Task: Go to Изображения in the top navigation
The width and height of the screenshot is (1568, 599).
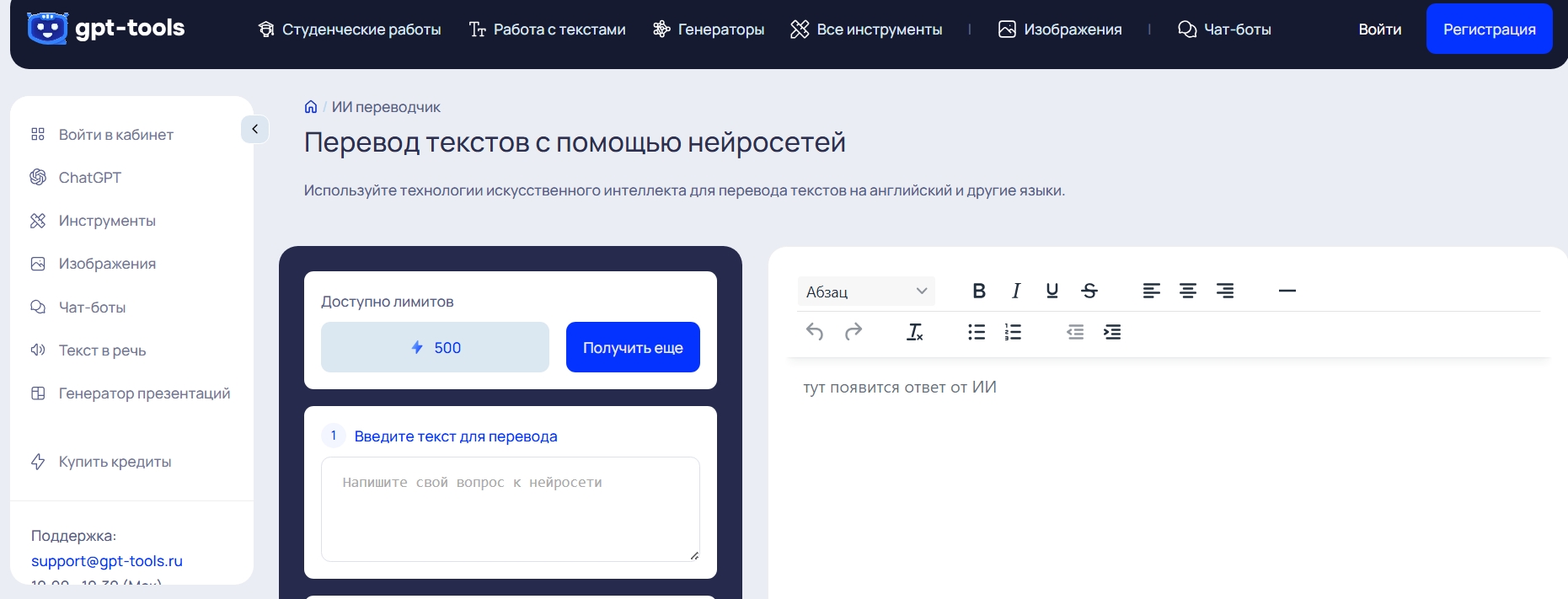Action: pyautogui.click(x=1060, y=29)
